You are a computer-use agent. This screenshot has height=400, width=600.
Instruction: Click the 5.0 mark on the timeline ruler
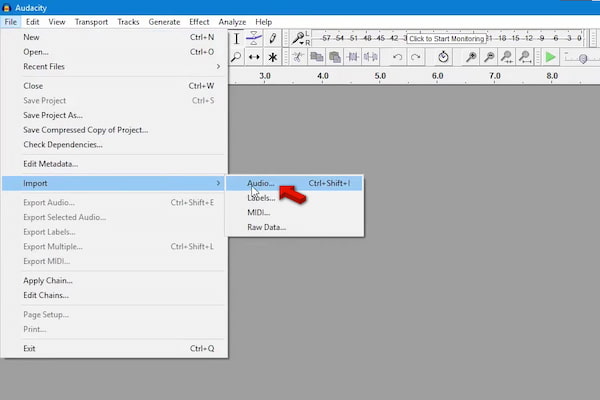[x=380, y=76]
